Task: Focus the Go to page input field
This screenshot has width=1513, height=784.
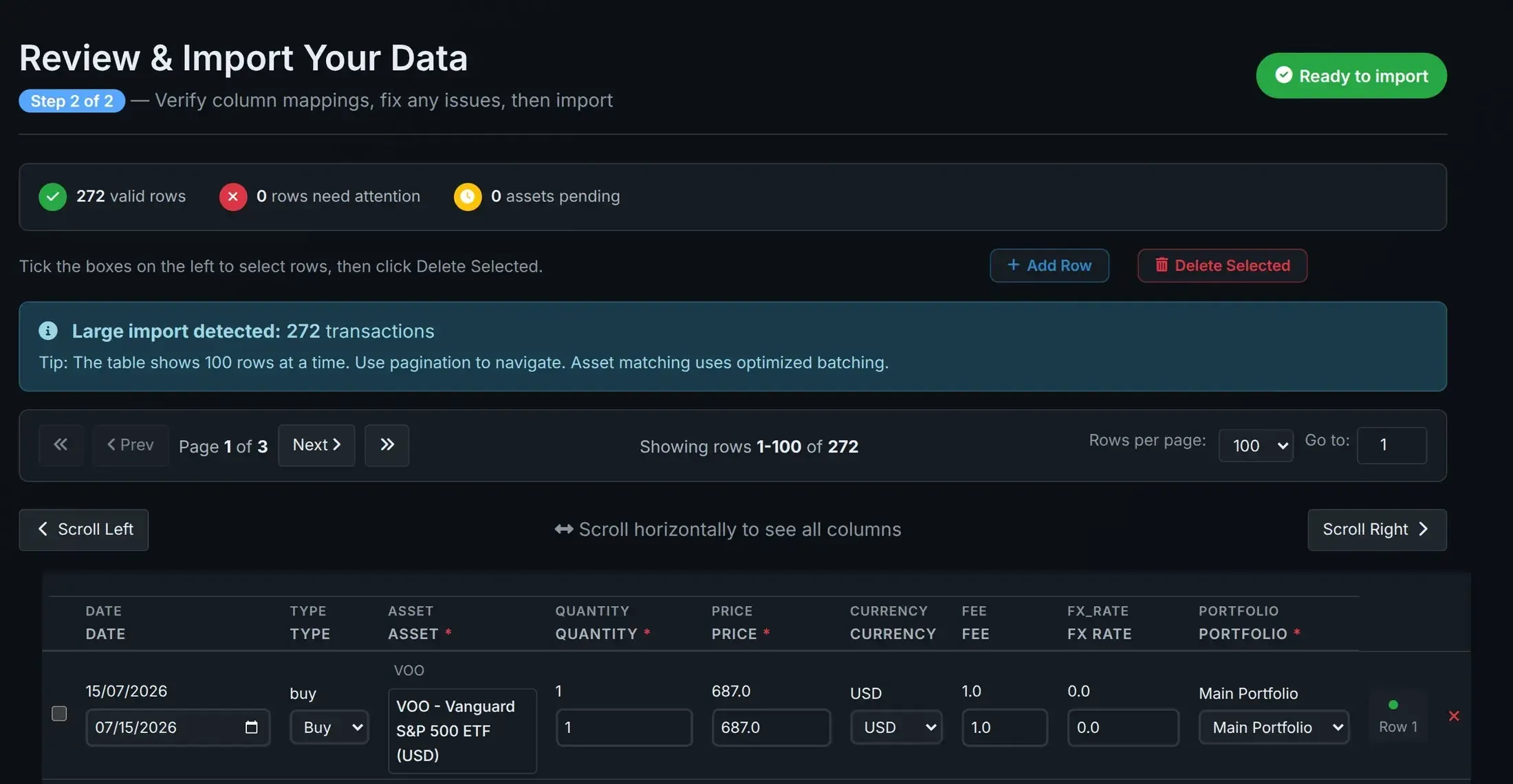Action: pos(1392,446)
